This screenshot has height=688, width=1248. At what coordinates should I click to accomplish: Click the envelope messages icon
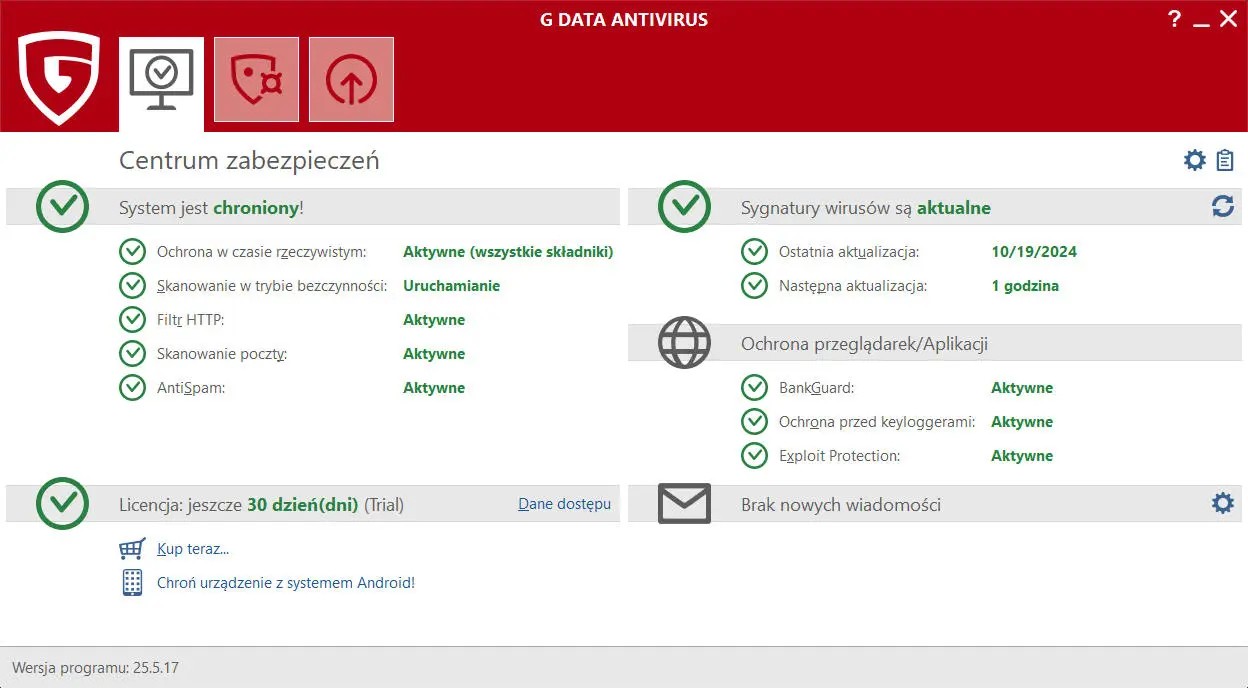(684, 504)
